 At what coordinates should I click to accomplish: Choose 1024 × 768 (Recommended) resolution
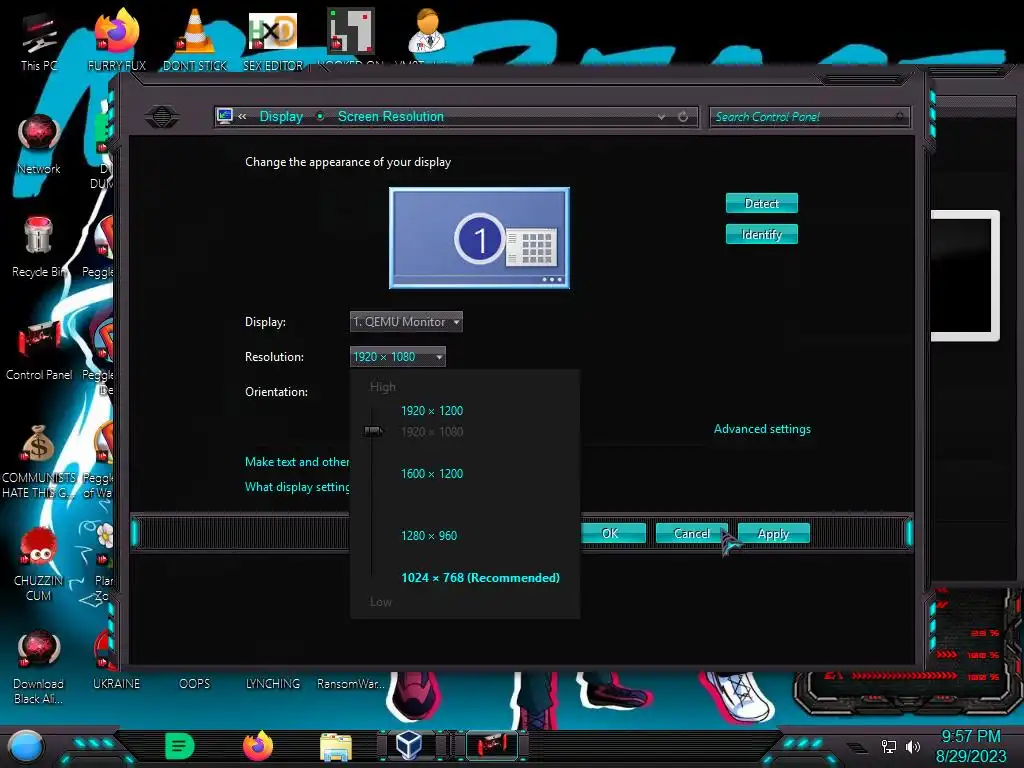coord(481,578)
